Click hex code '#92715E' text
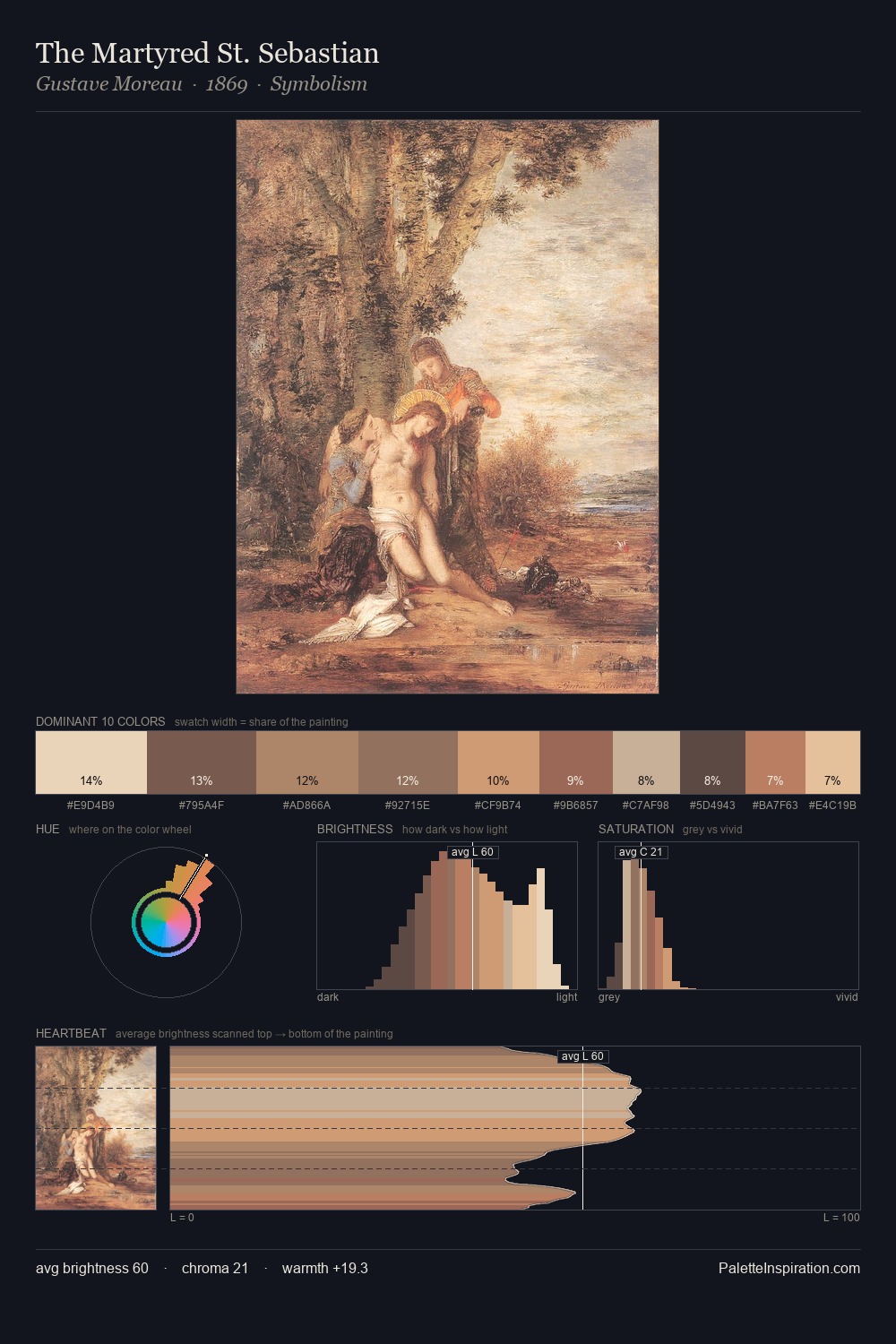 [x=408, y=805]
